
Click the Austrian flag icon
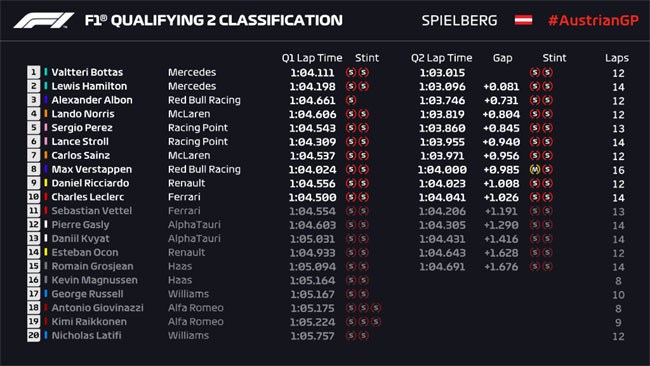(523, 20)
